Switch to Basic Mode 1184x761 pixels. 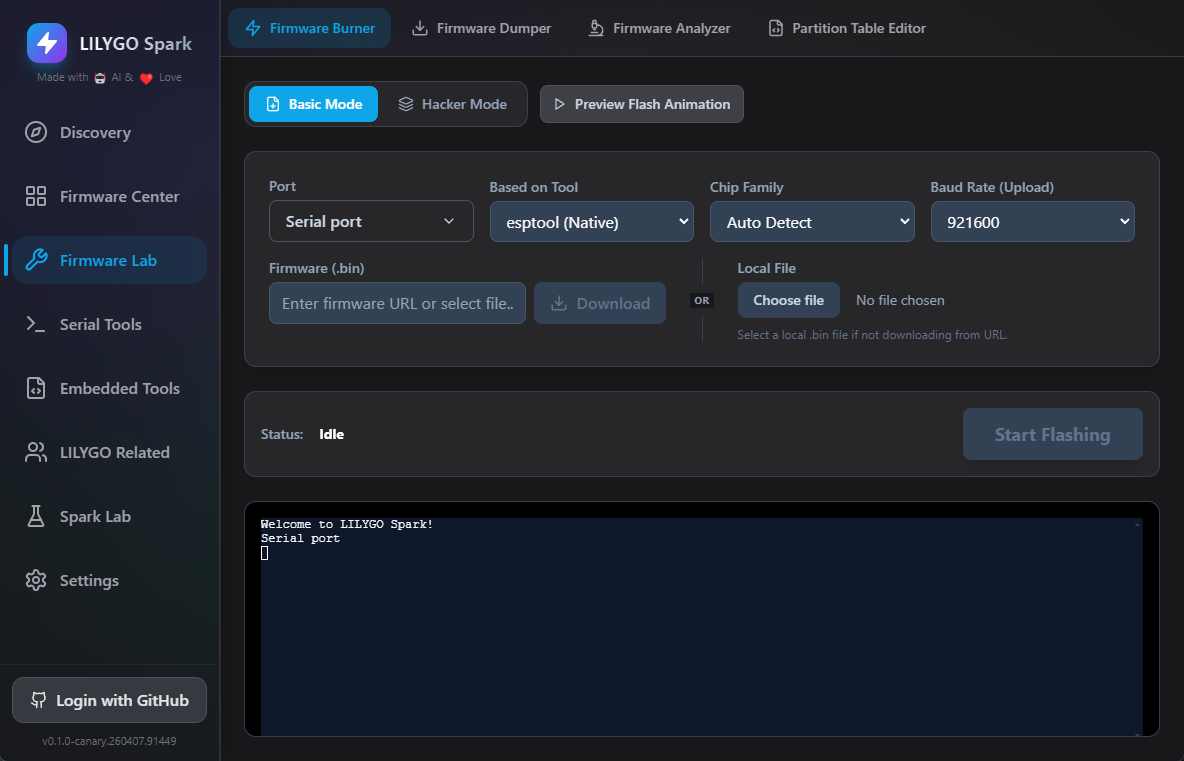coord(313,104)
